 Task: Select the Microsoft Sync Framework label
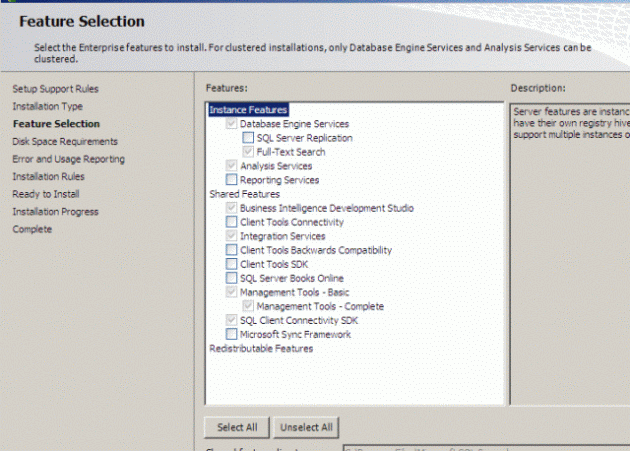[295, 334]
